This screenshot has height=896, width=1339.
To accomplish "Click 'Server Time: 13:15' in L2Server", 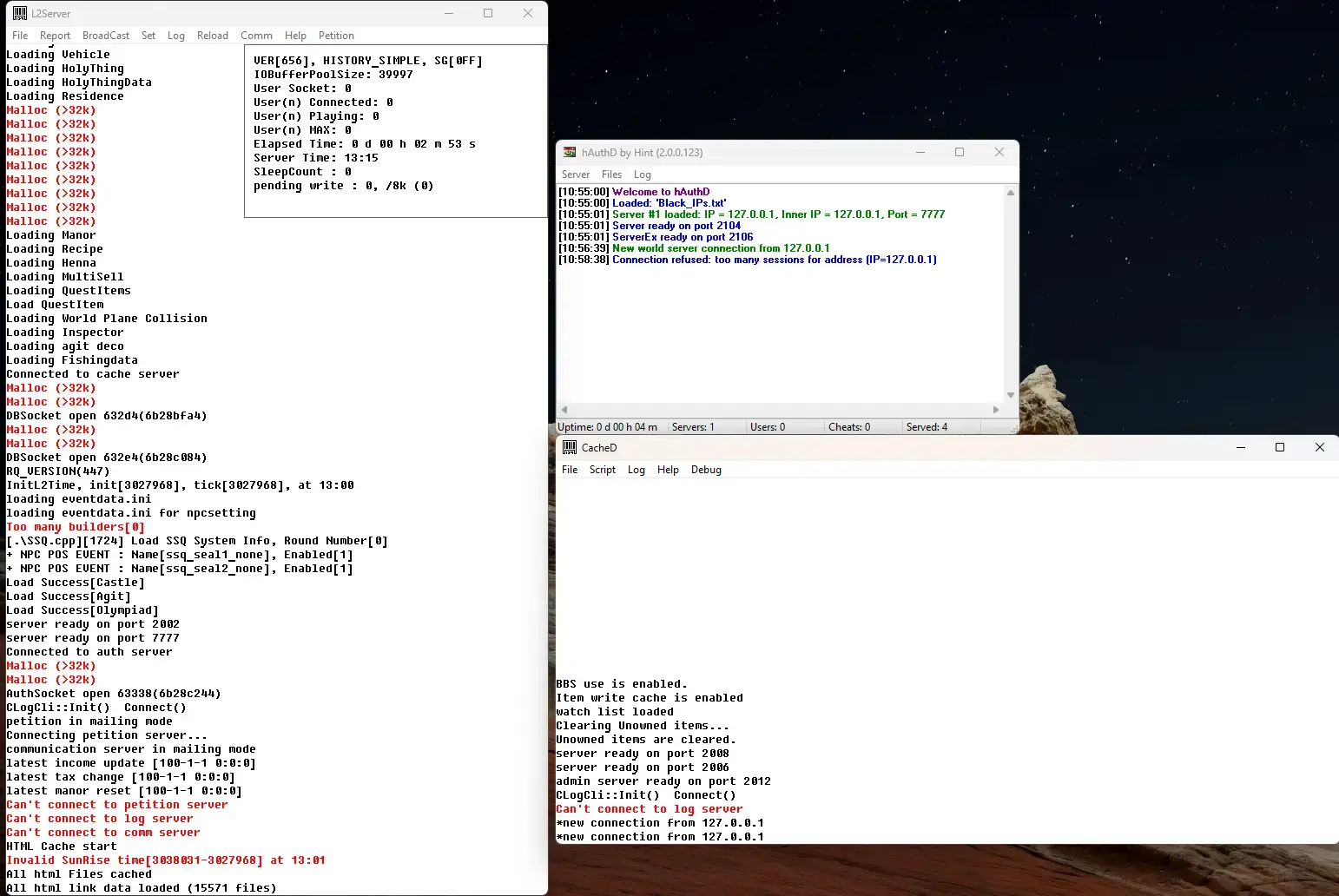I will pos(316,158).
